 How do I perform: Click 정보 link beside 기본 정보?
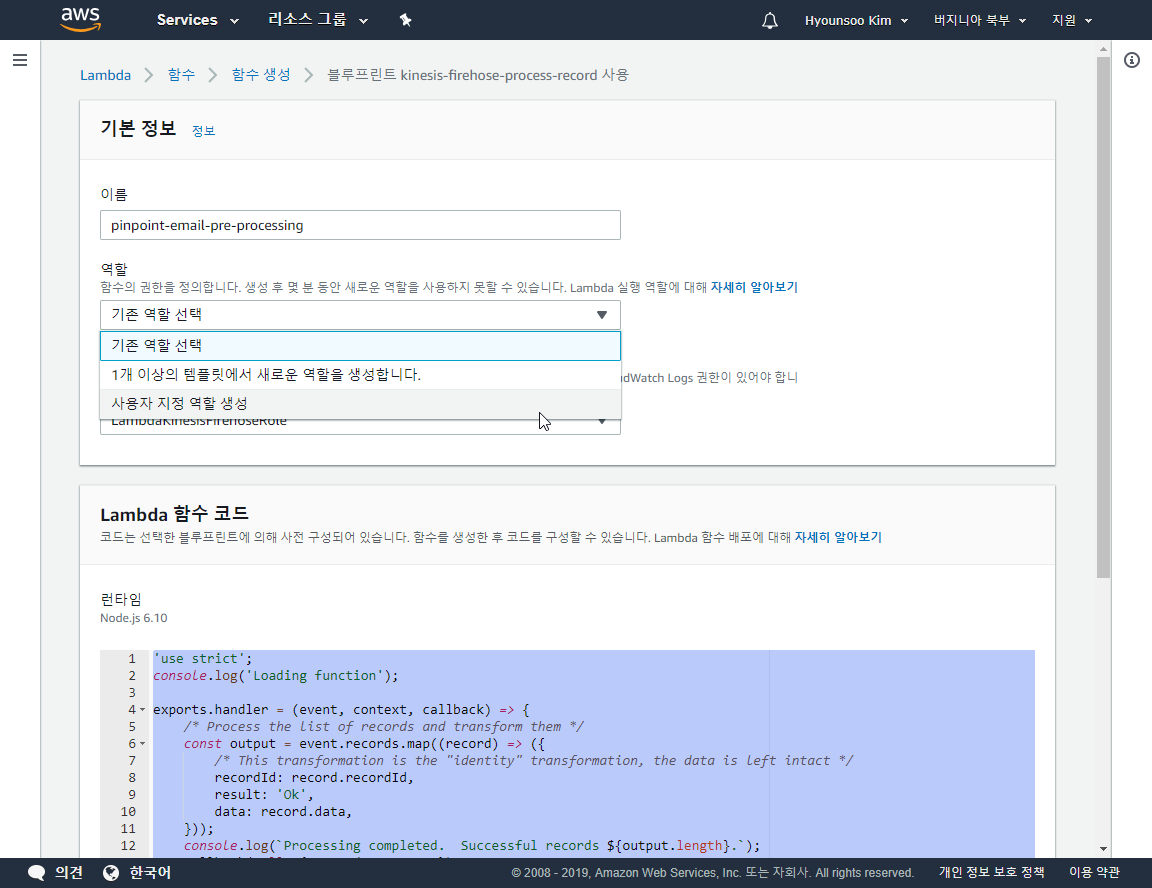click(x=204, y=131)
